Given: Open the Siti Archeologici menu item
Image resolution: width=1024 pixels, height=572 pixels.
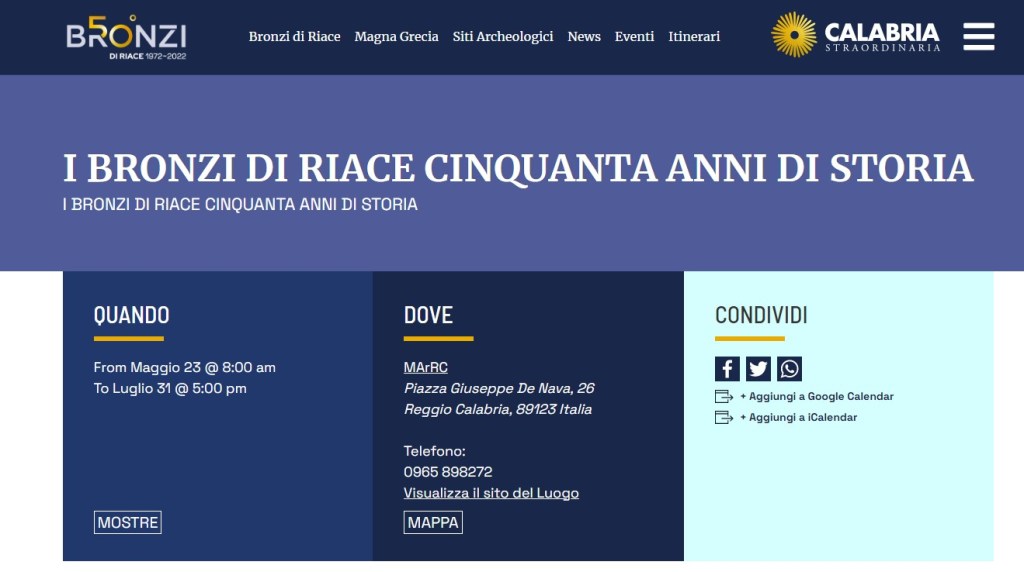Looking at the screenshot, I should (x=502, y=37).
